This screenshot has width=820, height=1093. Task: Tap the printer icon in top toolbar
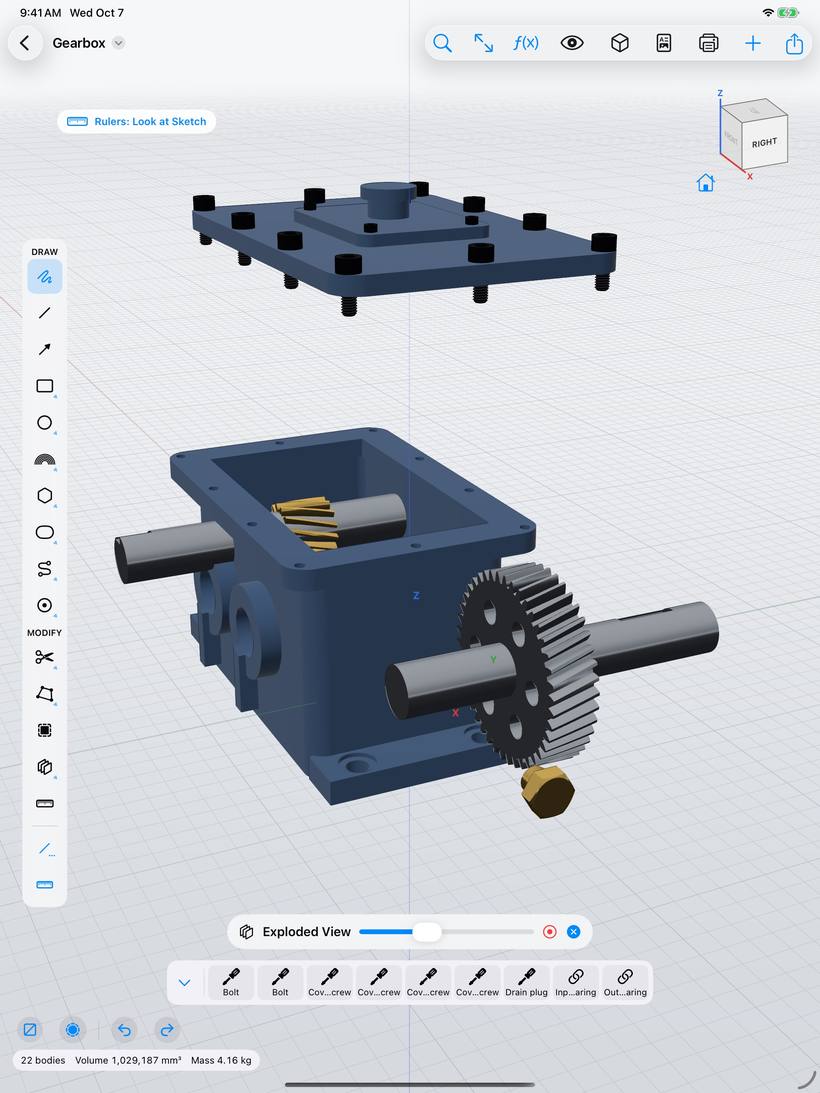pyautogui.click(x=708, y=43)
